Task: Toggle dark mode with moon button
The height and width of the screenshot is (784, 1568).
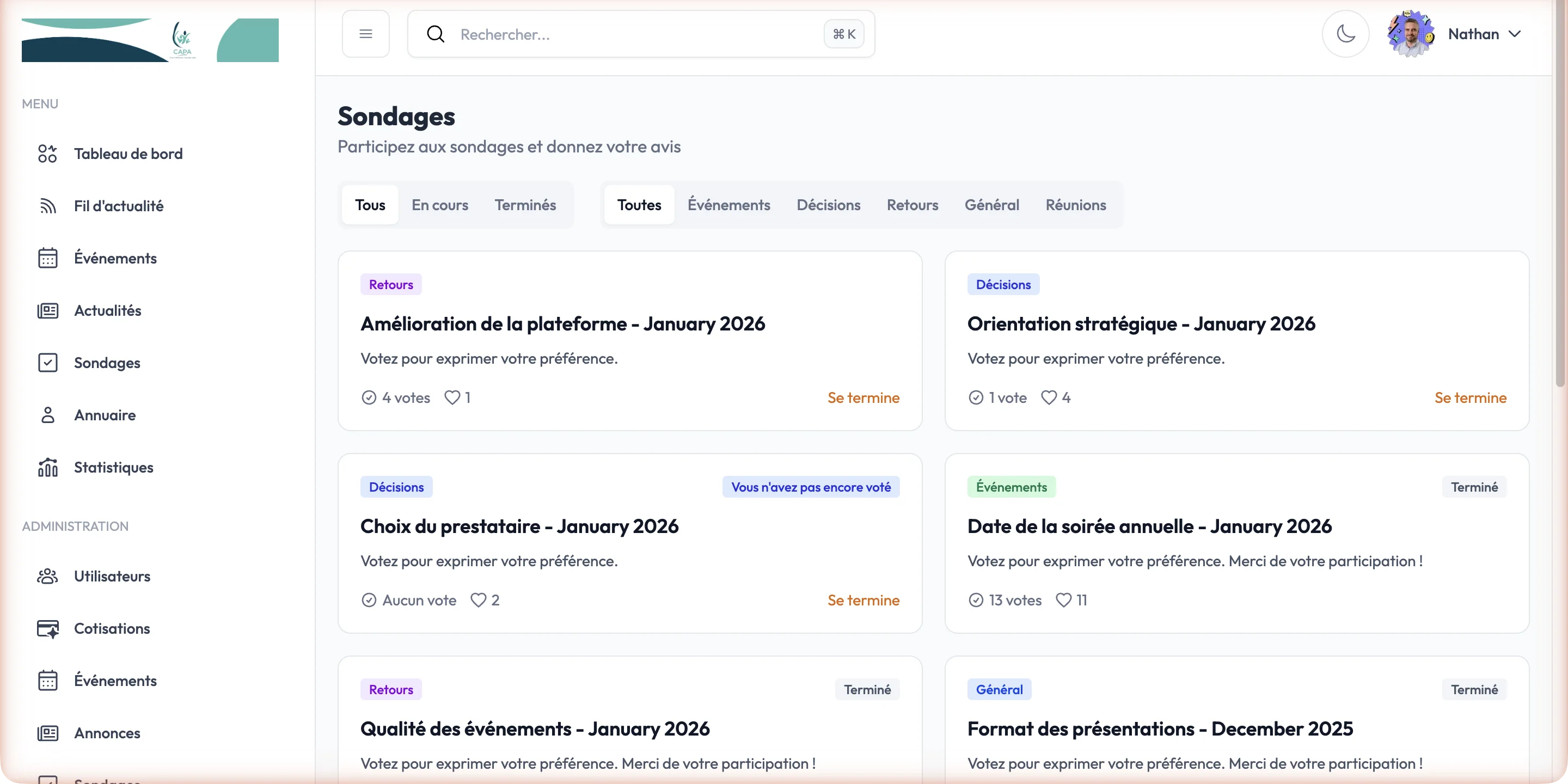Action: 1345,34
